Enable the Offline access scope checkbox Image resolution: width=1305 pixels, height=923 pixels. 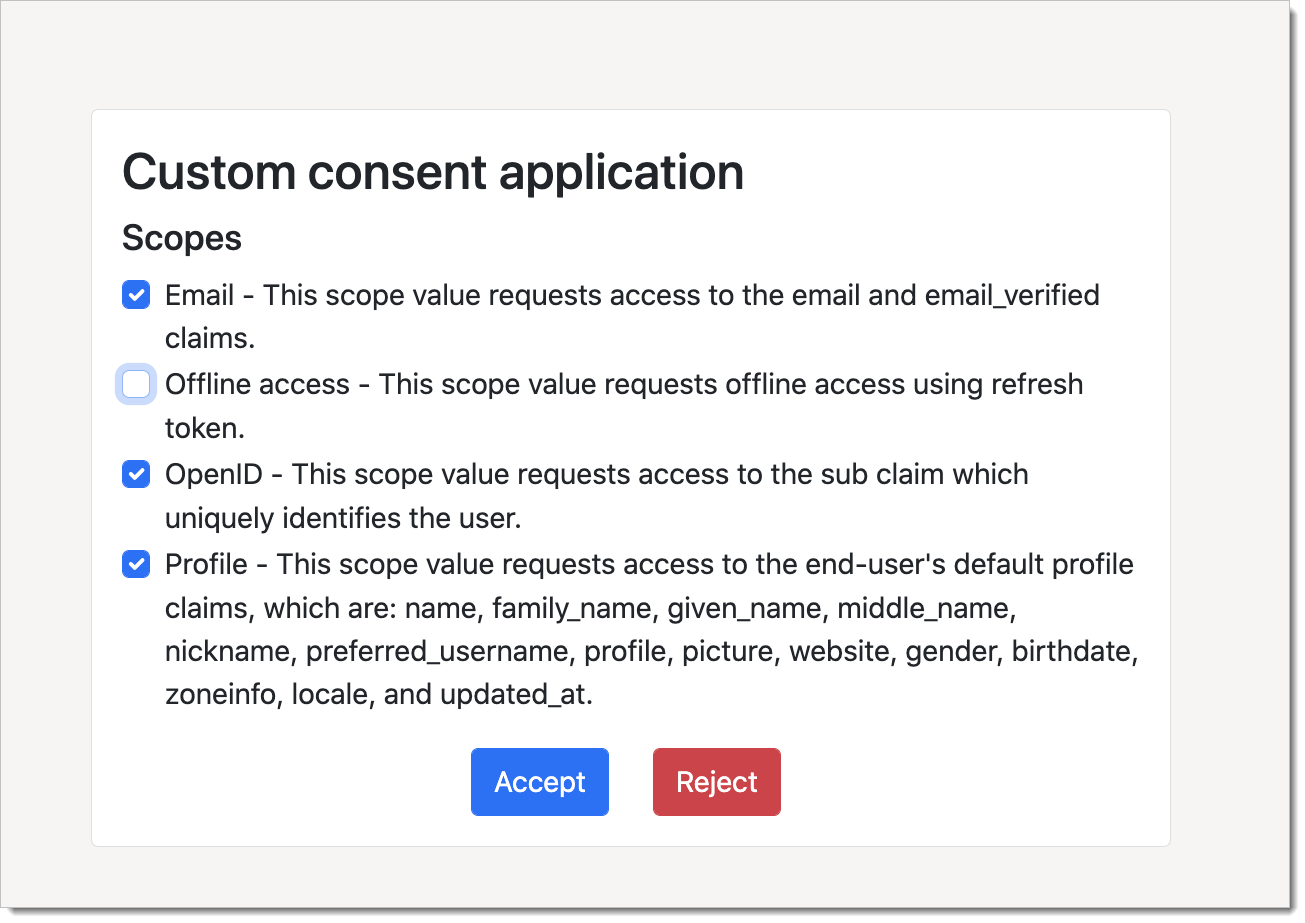pos(136,384)
